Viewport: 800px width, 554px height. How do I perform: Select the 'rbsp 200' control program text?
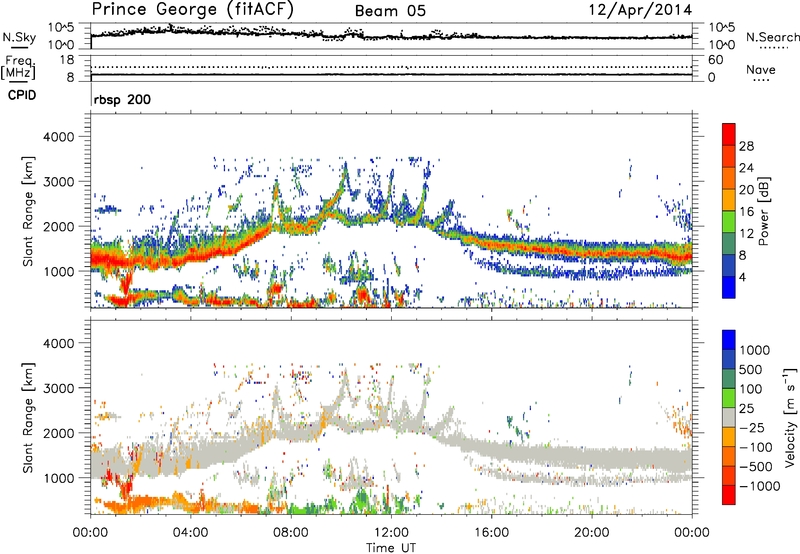[122, 99]
